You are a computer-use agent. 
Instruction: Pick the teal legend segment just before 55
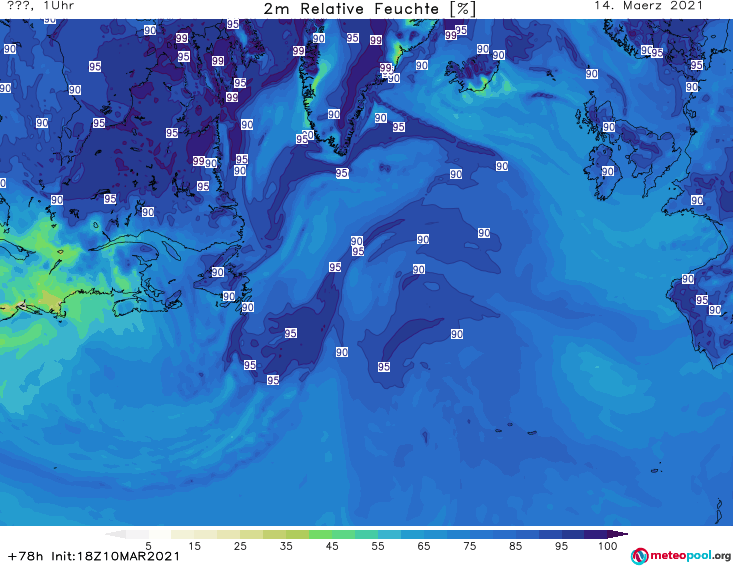tap(366, 534)
